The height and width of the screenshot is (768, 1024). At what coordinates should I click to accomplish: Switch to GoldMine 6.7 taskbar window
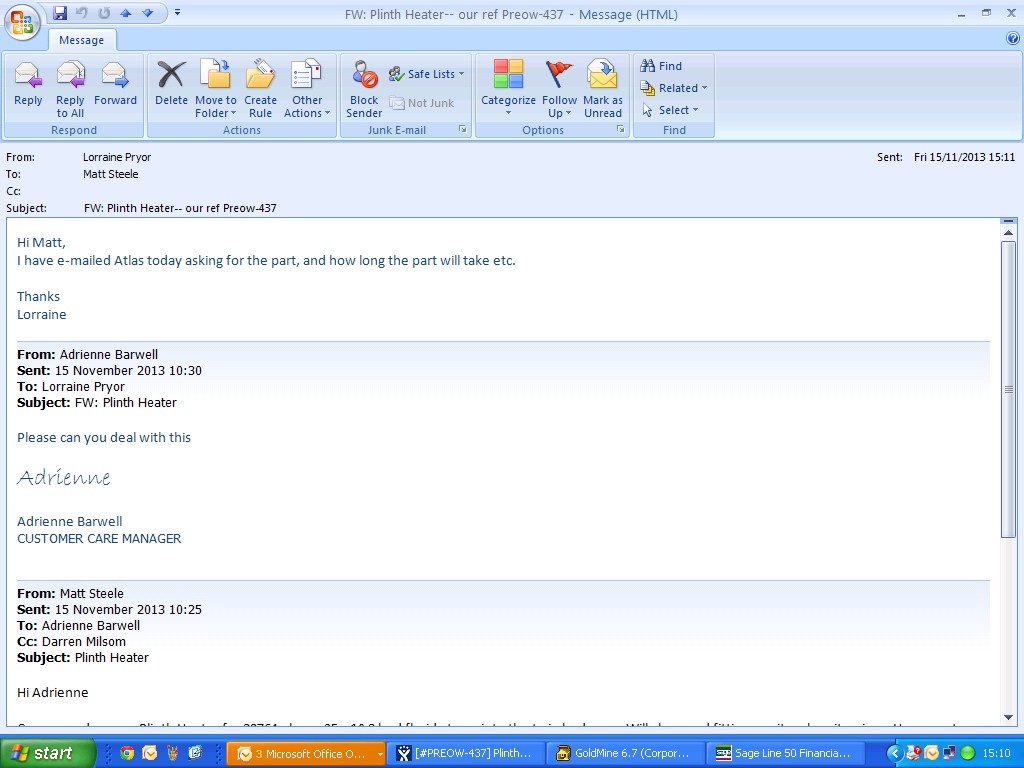[x=626, y=754]
